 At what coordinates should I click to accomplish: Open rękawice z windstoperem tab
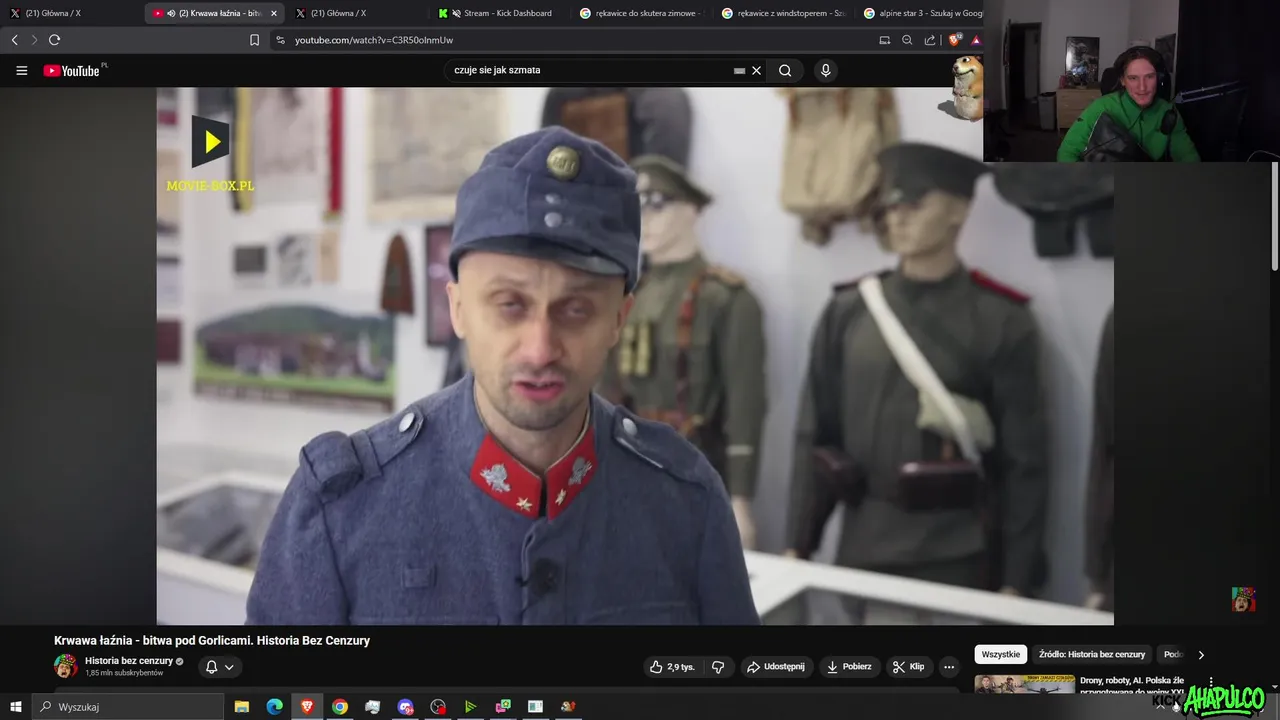785,13
